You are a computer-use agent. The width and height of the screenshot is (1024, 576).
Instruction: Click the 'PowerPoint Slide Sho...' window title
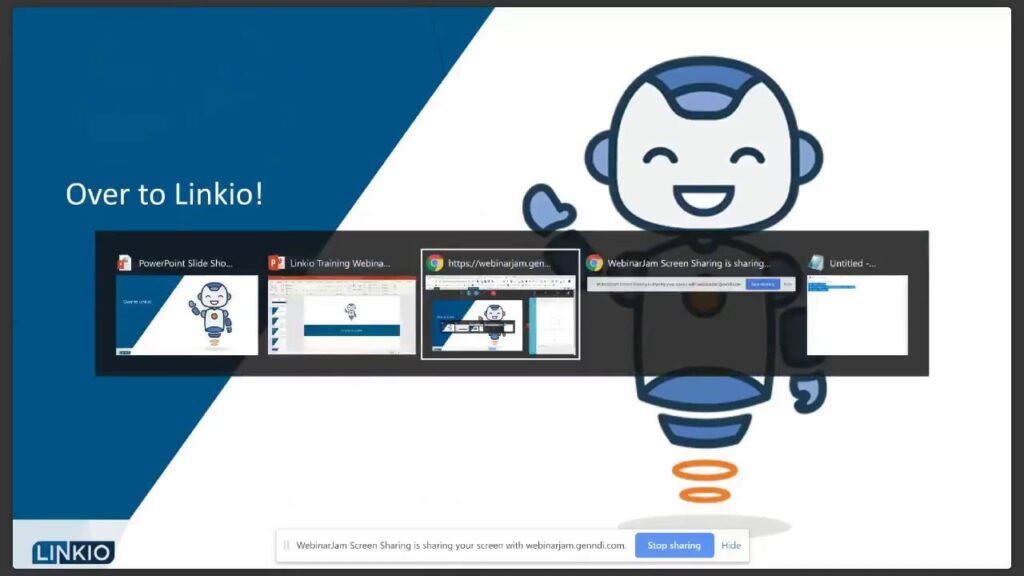click(x=185, y=263)
